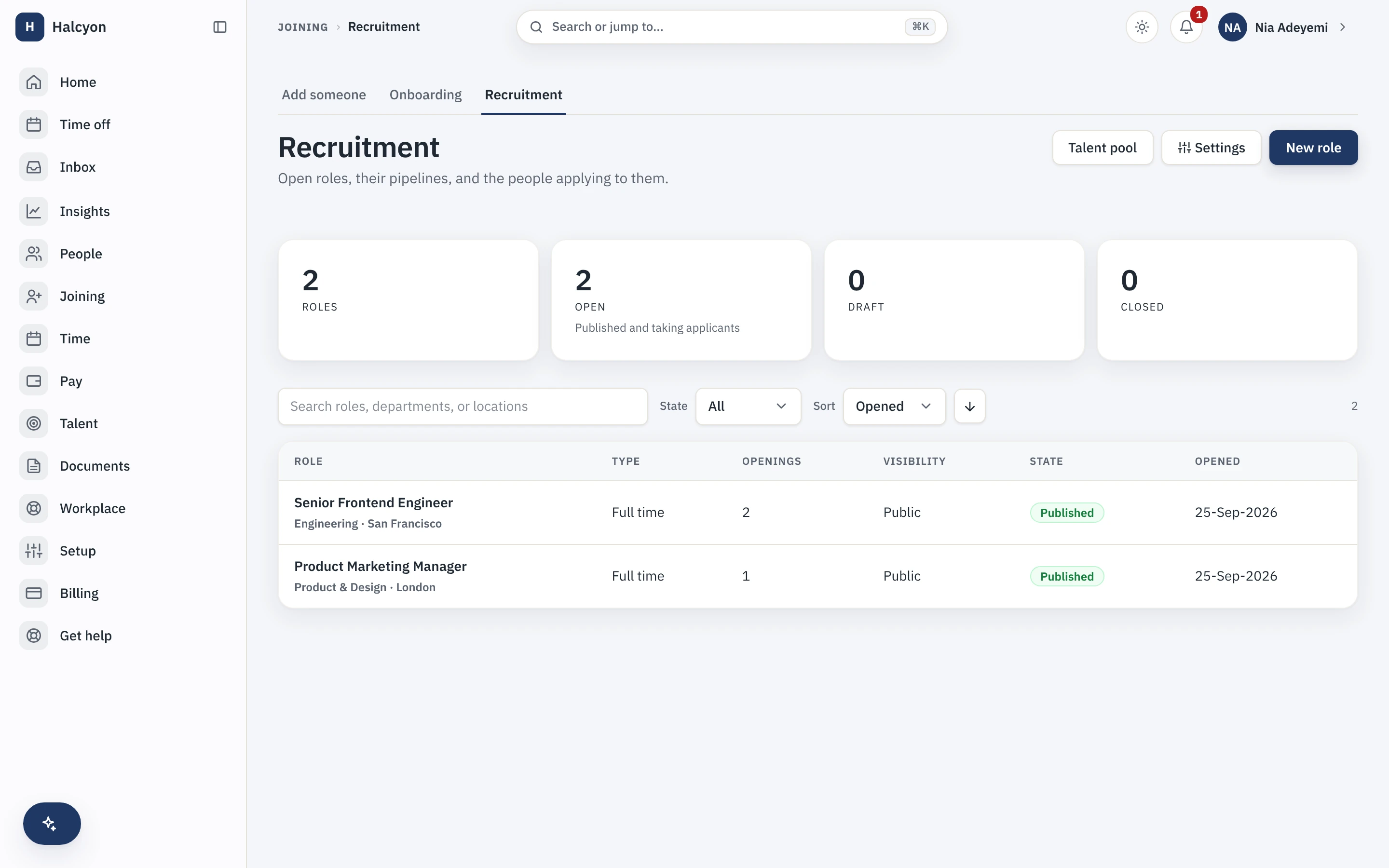
Task: Open Talent pool
Action: (x=1102, y=148)
